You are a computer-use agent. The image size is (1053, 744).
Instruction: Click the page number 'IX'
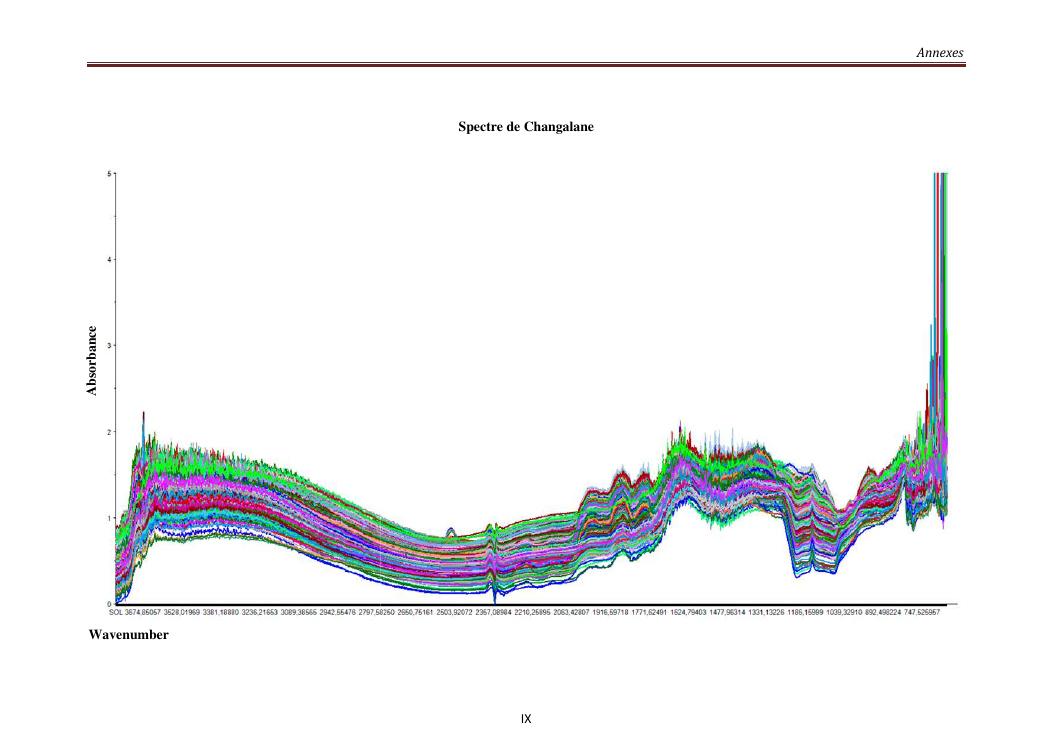[x=526, y=717]
